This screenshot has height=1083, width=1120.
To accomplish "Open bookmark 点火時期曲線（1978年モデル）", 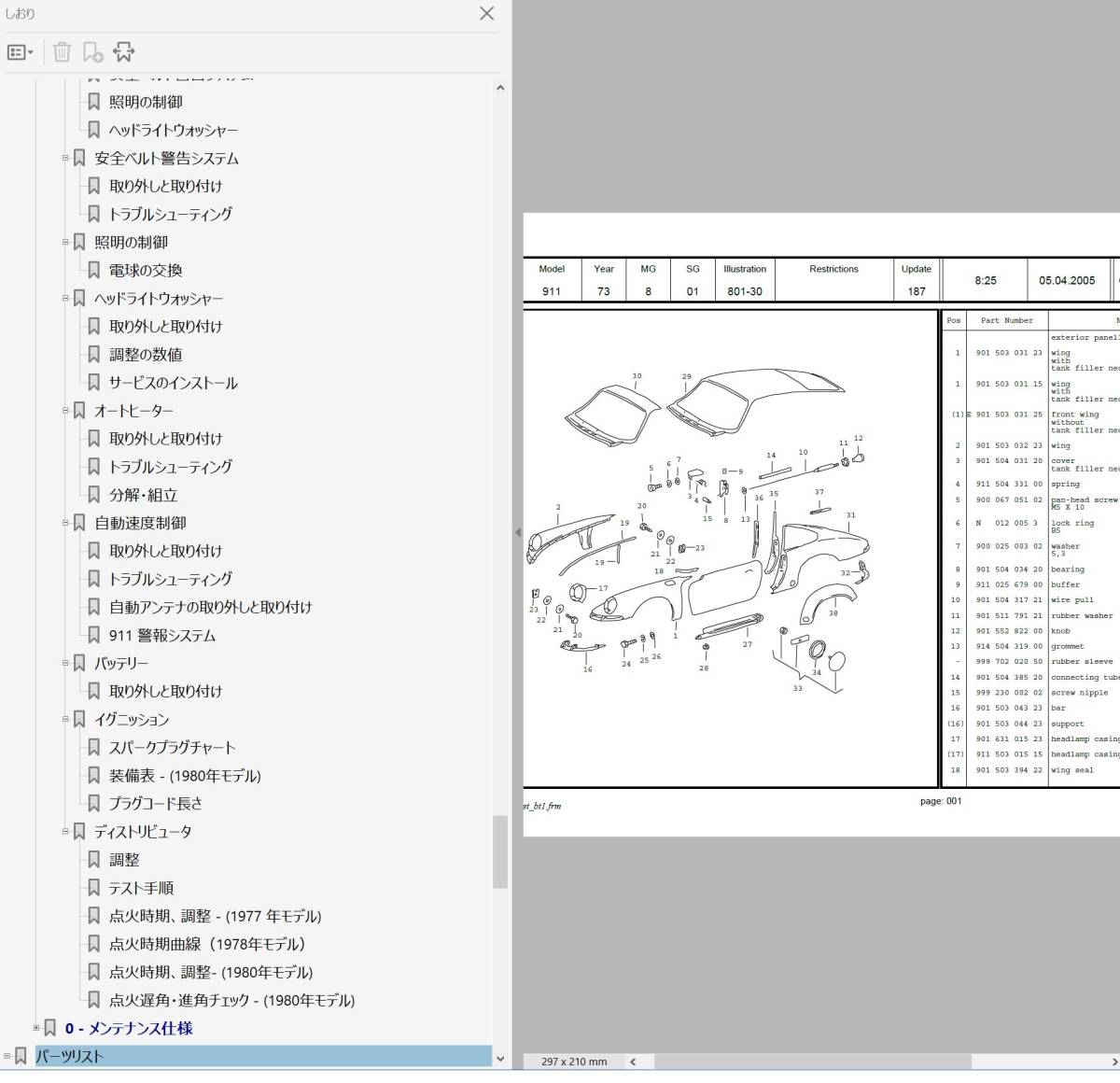I will pos(207,944).
